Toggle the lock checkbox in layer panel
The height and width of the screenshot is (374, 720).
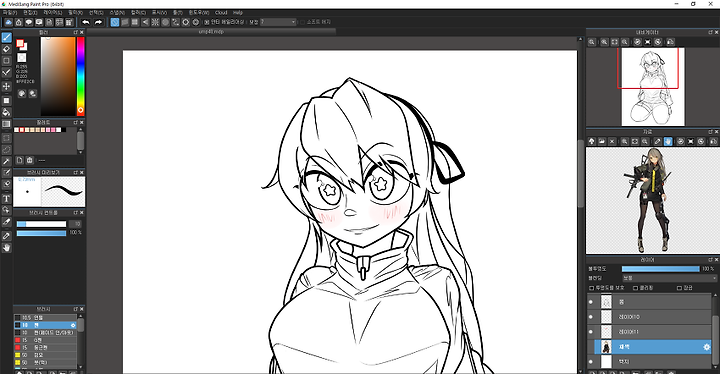(679, 288)
